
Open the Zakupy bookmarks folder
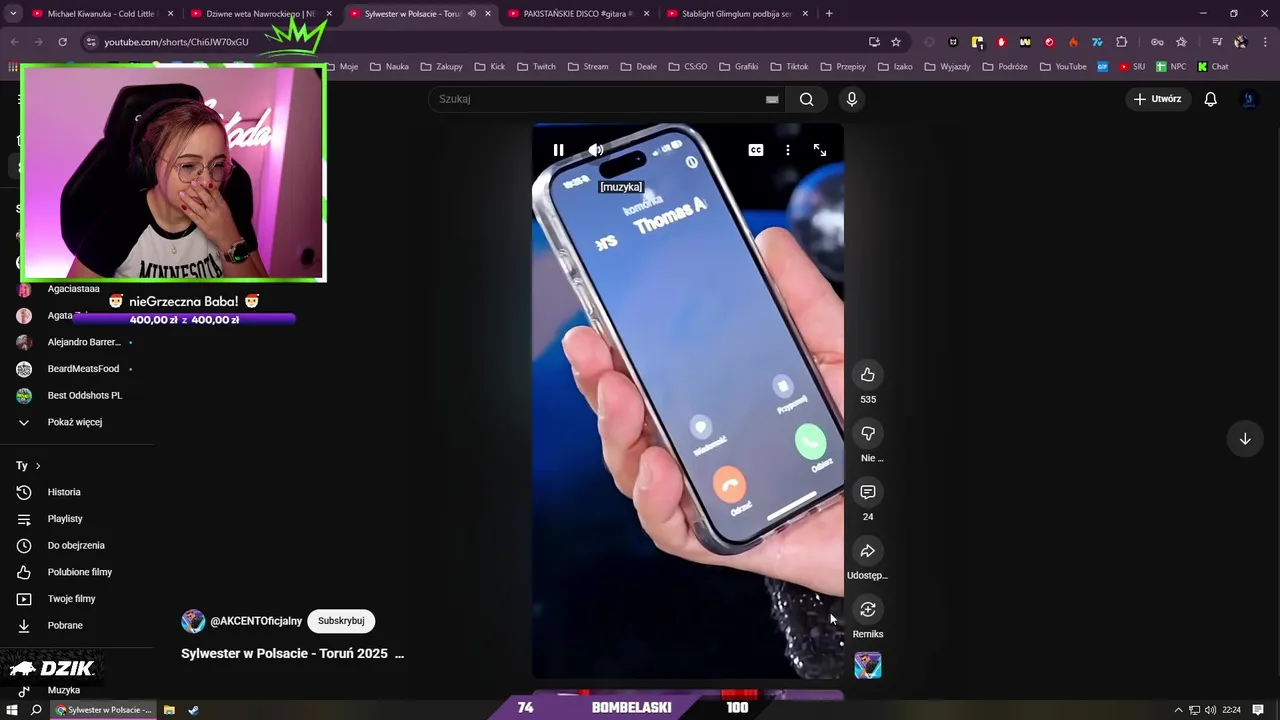[x=442, y=67]
